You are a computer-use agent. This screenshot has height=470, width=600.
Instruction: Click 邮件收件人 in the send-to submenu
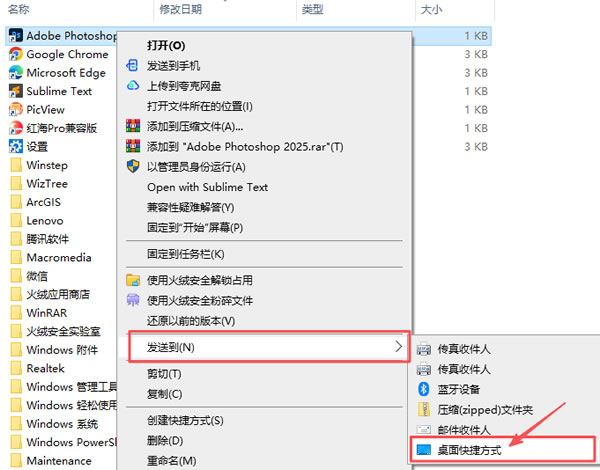465,430
